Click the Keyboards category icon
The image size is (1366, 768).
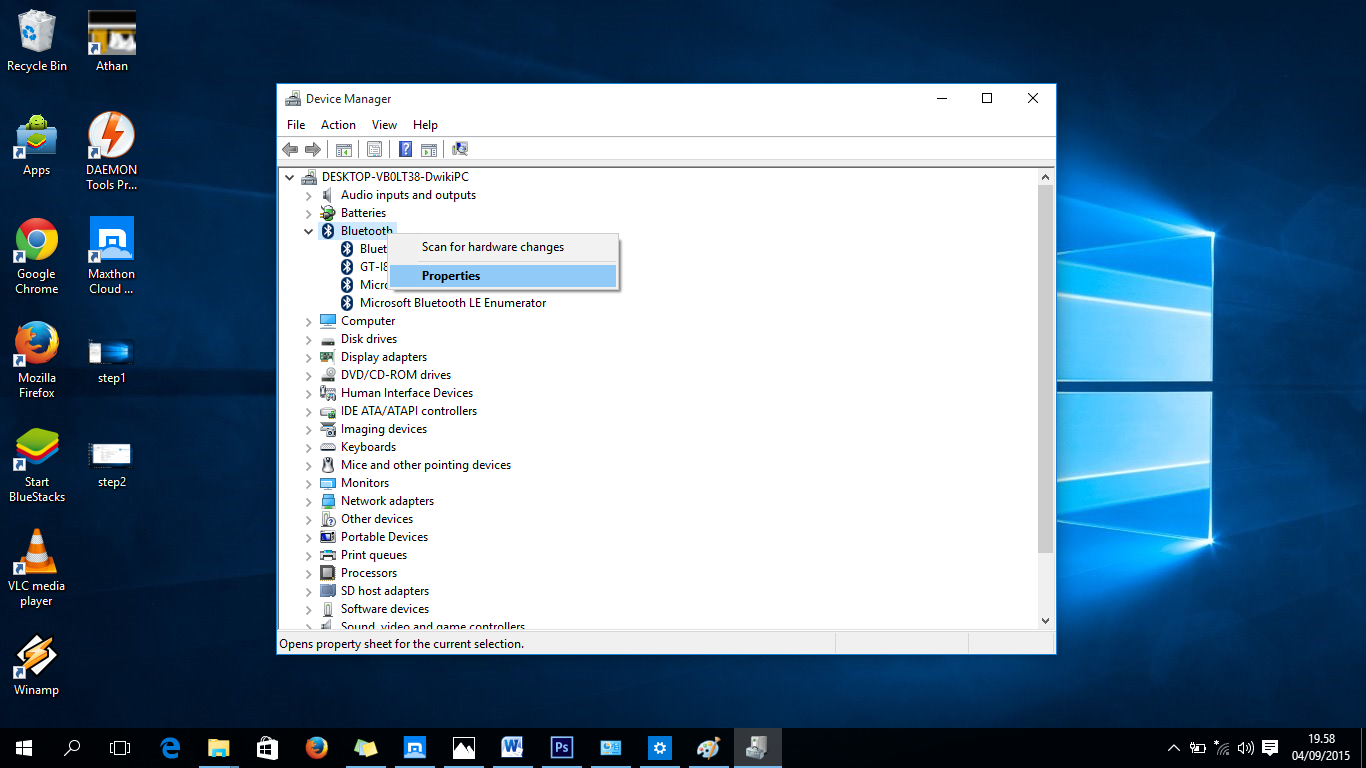point(328,447)
